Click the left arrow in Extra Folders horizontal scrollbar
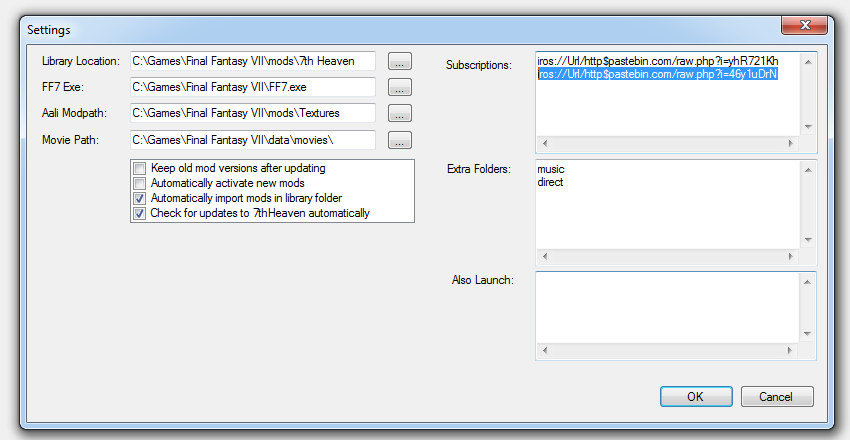The image size is (850, 440). pos(545,256)
